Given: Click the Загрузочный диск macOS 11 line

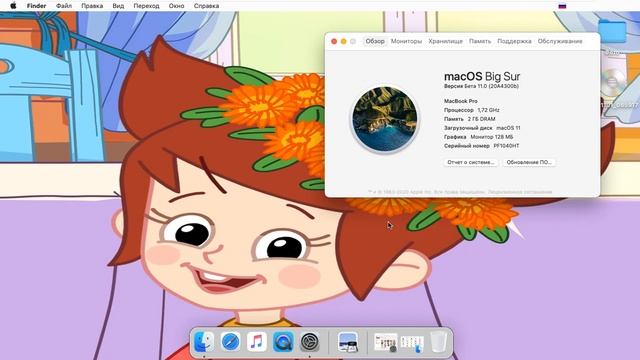Looking at the screenshot, I should pos(482,128).
